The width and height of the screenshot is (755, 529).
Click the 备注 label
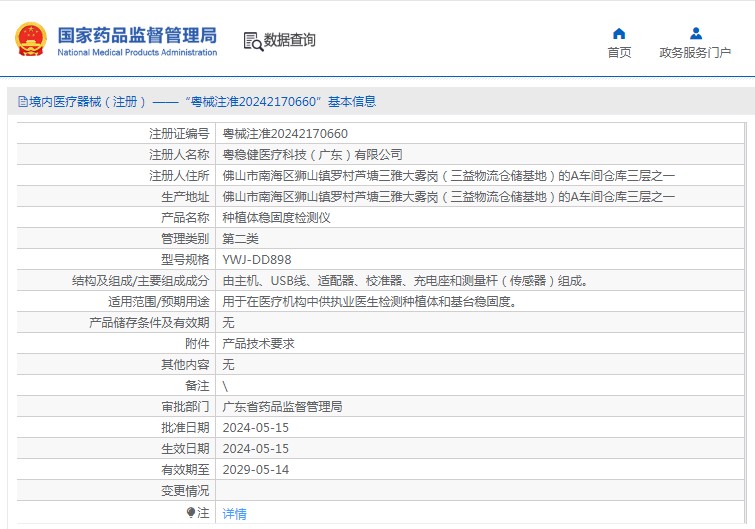coord(197,386)
